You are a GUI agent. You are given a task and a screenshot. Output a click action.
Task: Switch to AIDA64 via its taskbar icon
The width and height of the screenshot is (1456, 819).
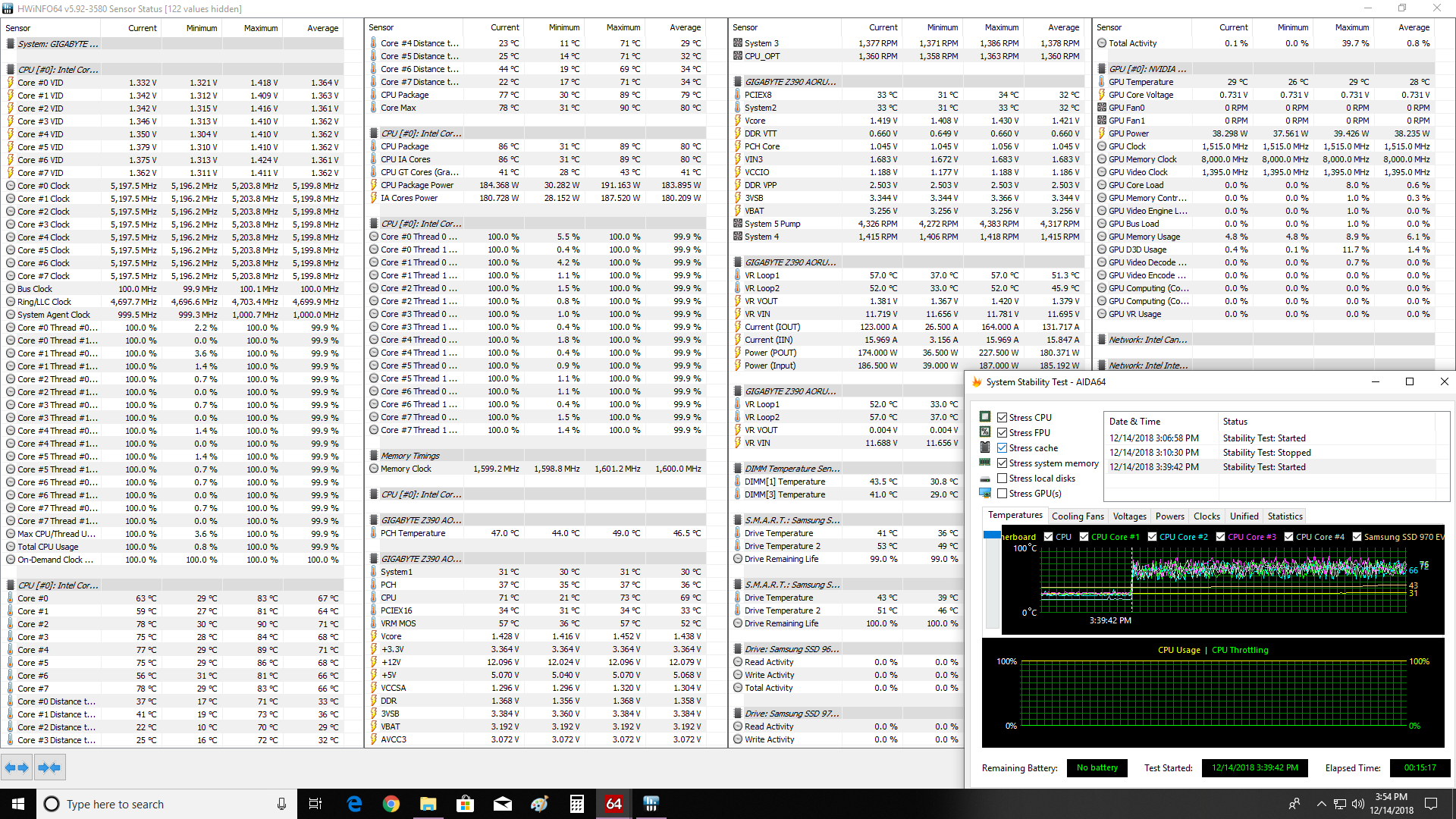[613, 804]
